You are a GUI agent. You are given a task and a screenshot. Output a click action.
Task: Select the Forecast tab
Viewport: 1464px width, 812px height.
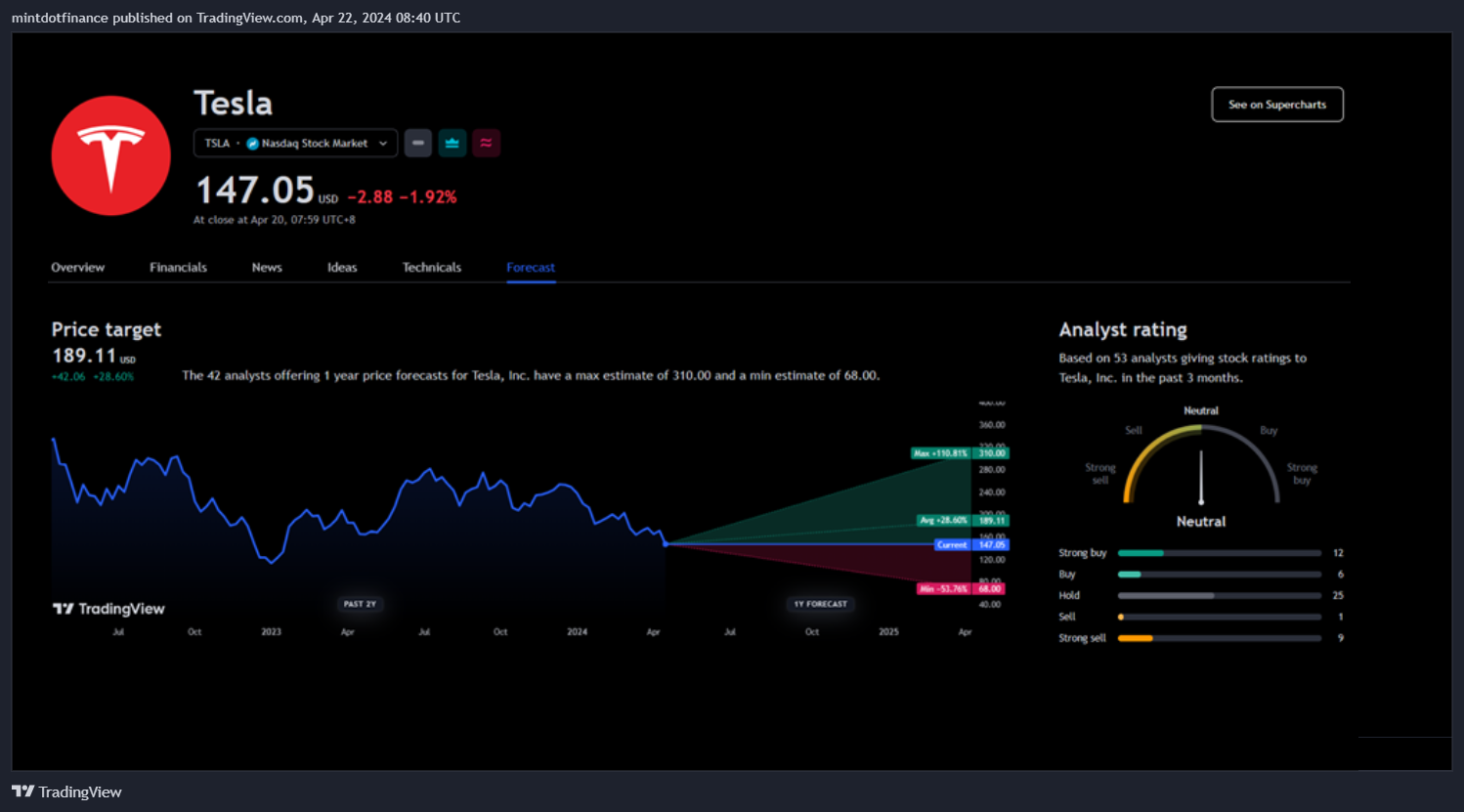click(x=531, y=267)
